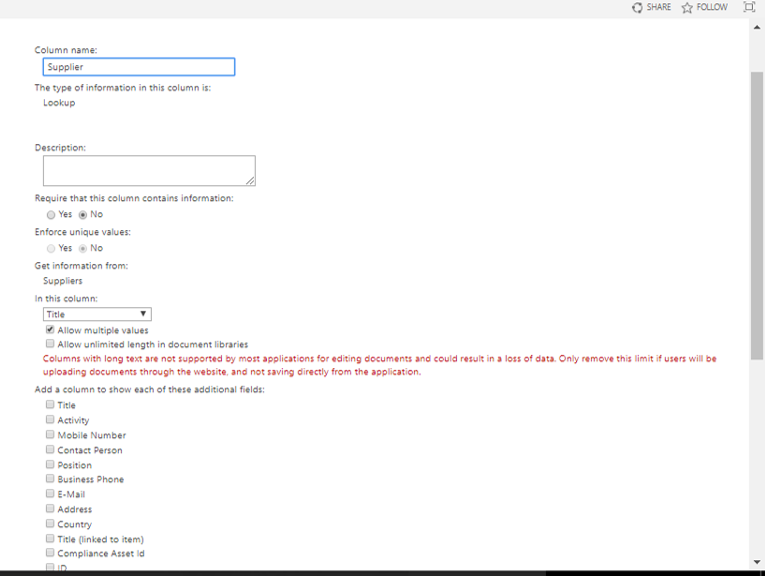Uncheck Allow multiple values
The width and height of the screenshot is (765, 576).
50,330
